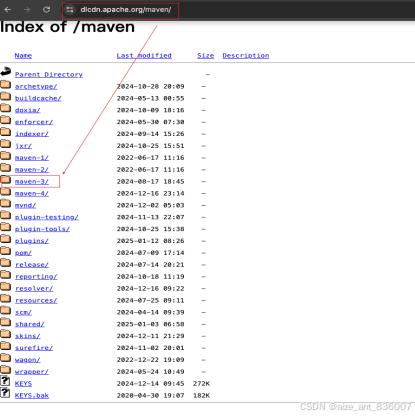Click unknown-file icon beside KEYS

coord(5,381)
